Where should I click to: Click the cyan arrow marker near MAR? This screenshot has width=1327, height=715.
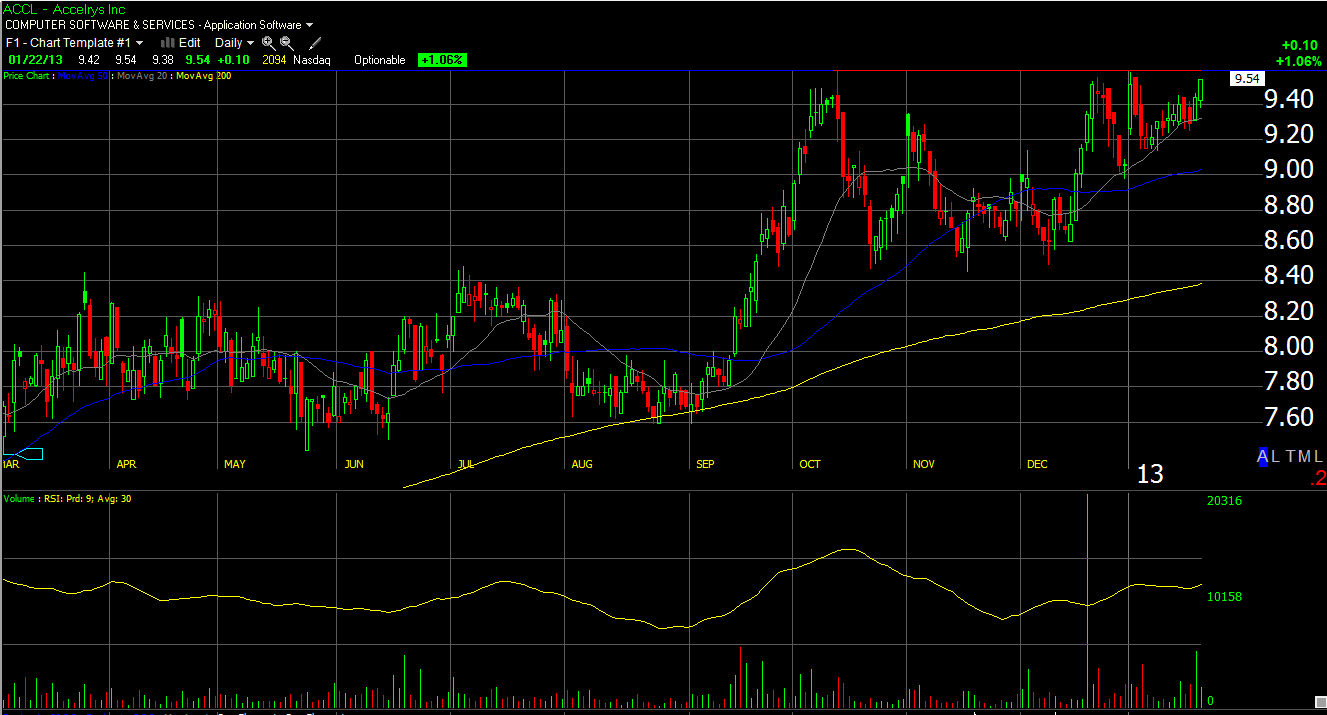[29, 455]
